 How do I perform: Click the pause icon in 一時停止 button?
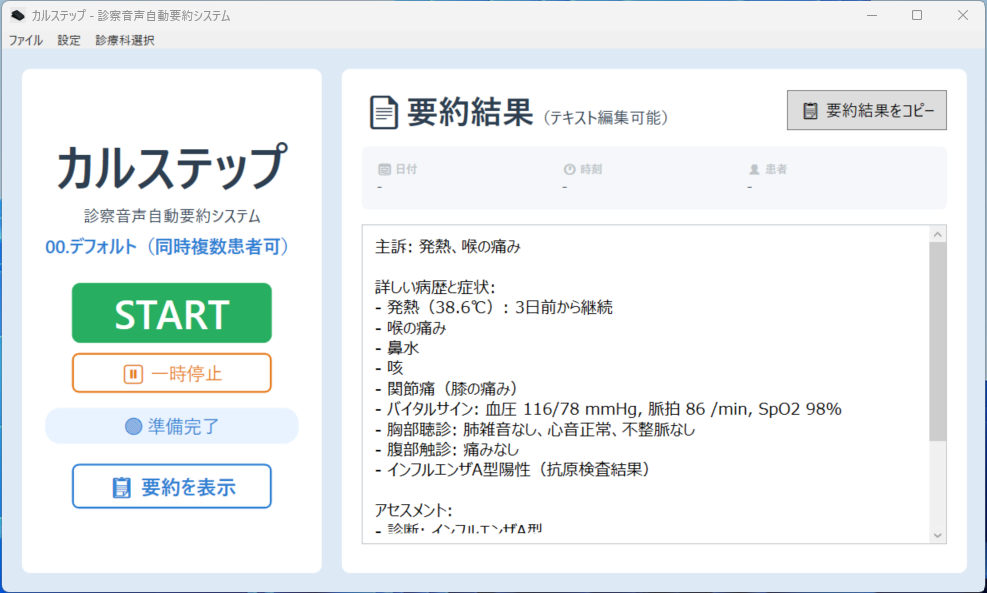pos(133,374)
